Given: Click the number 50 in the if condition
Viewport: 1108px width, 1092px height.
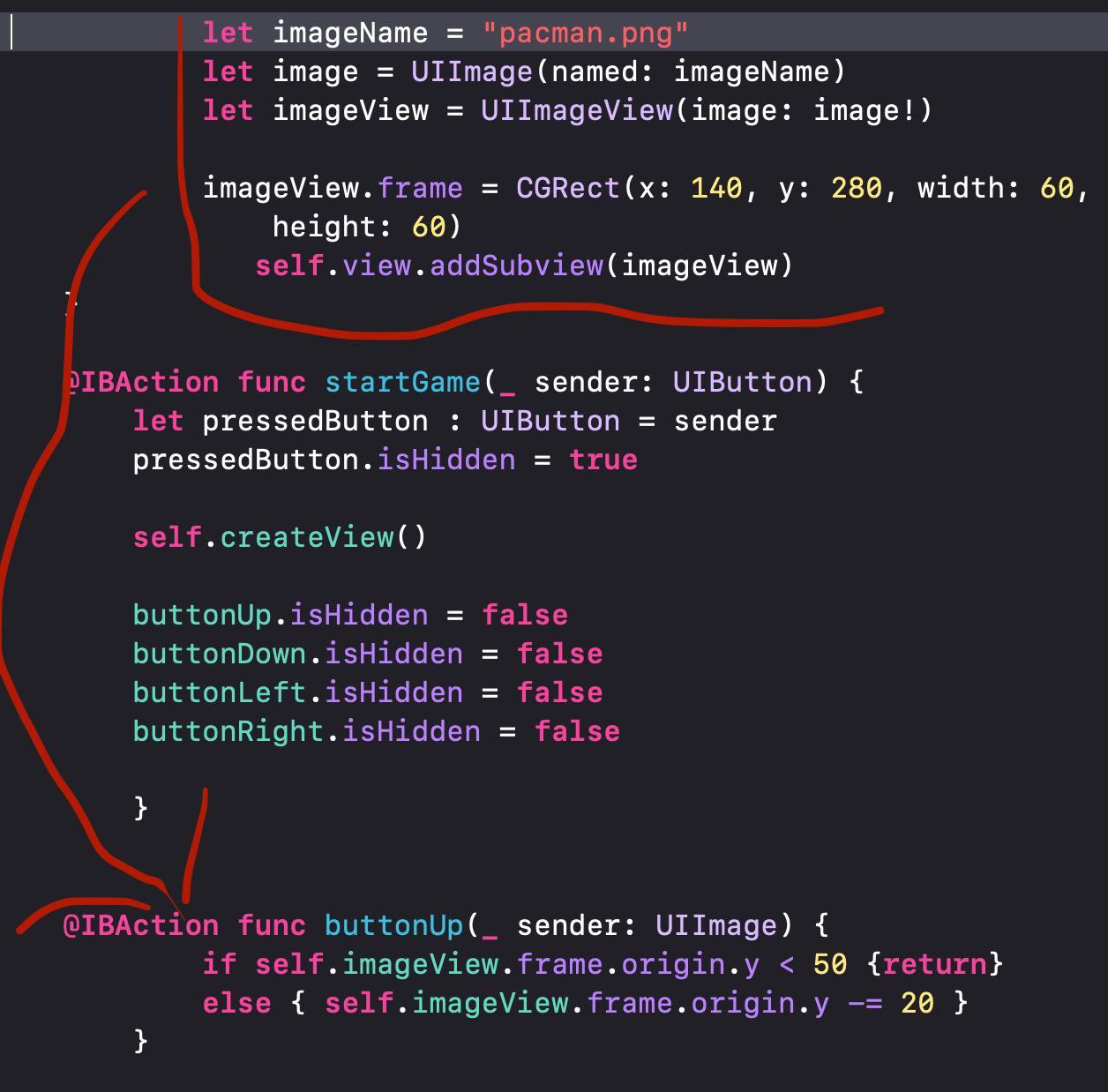Looking at the screenshot, I should point(830,964).
